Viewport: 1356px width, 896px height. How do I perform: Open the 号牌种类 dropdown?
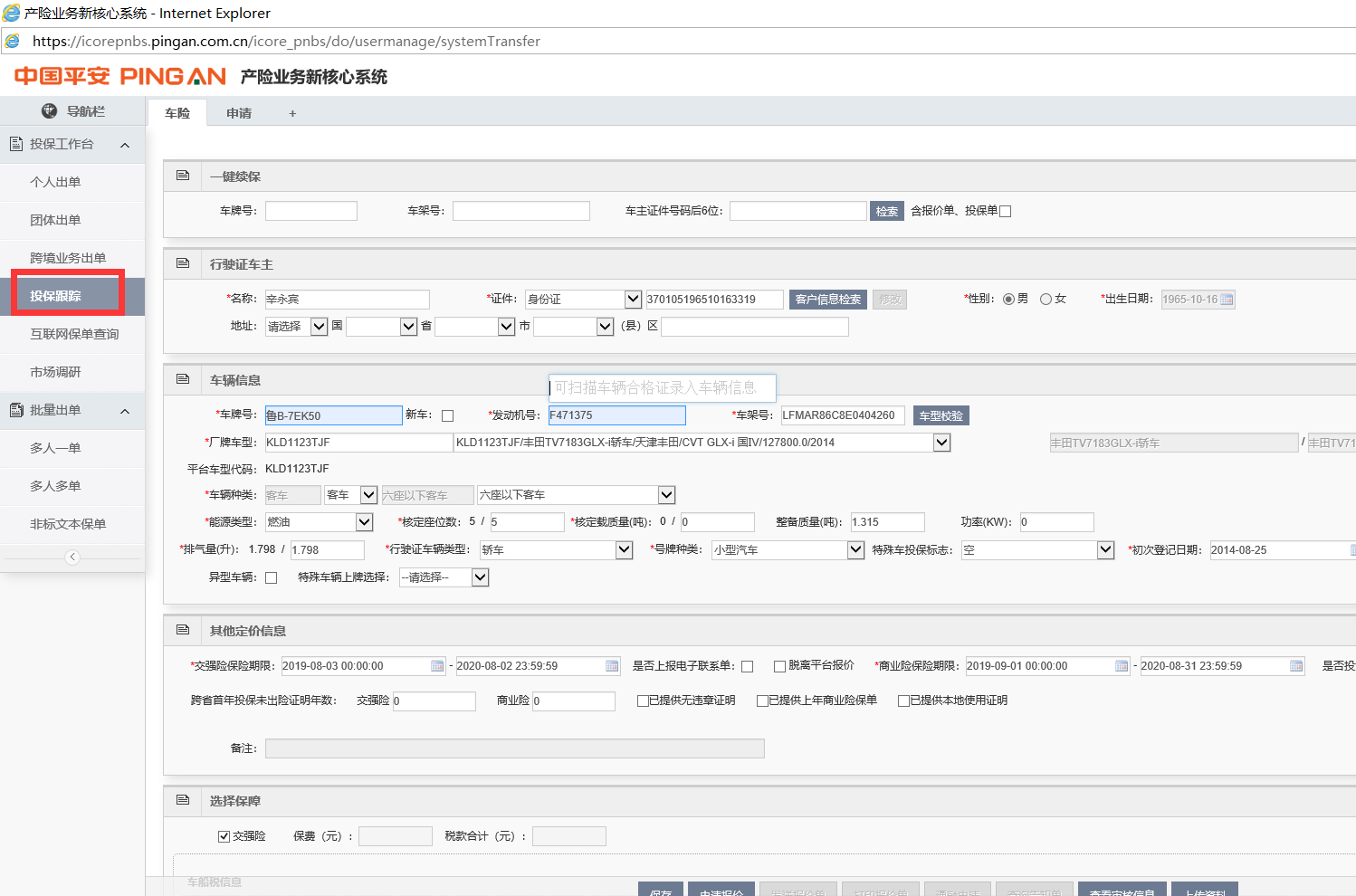pyautogui.click(x=855, y=550)
